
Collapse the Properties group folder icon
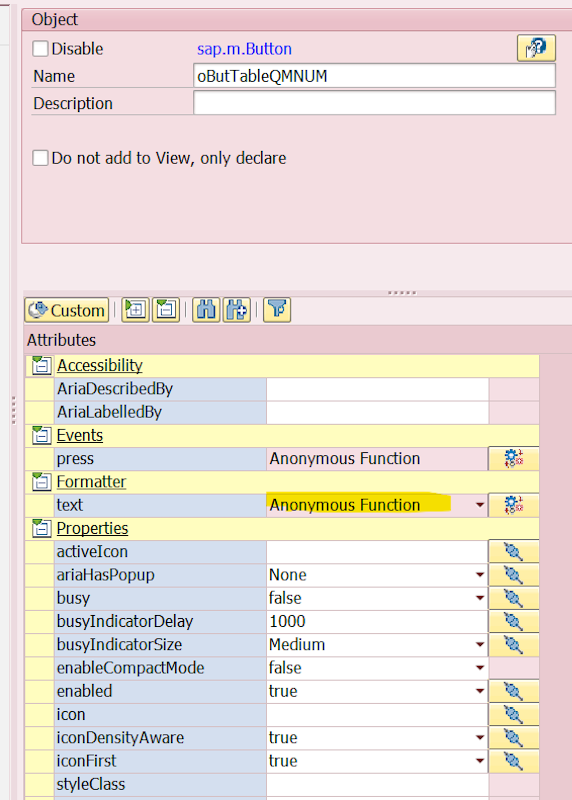pyautogui.click(x=41, y=528)
